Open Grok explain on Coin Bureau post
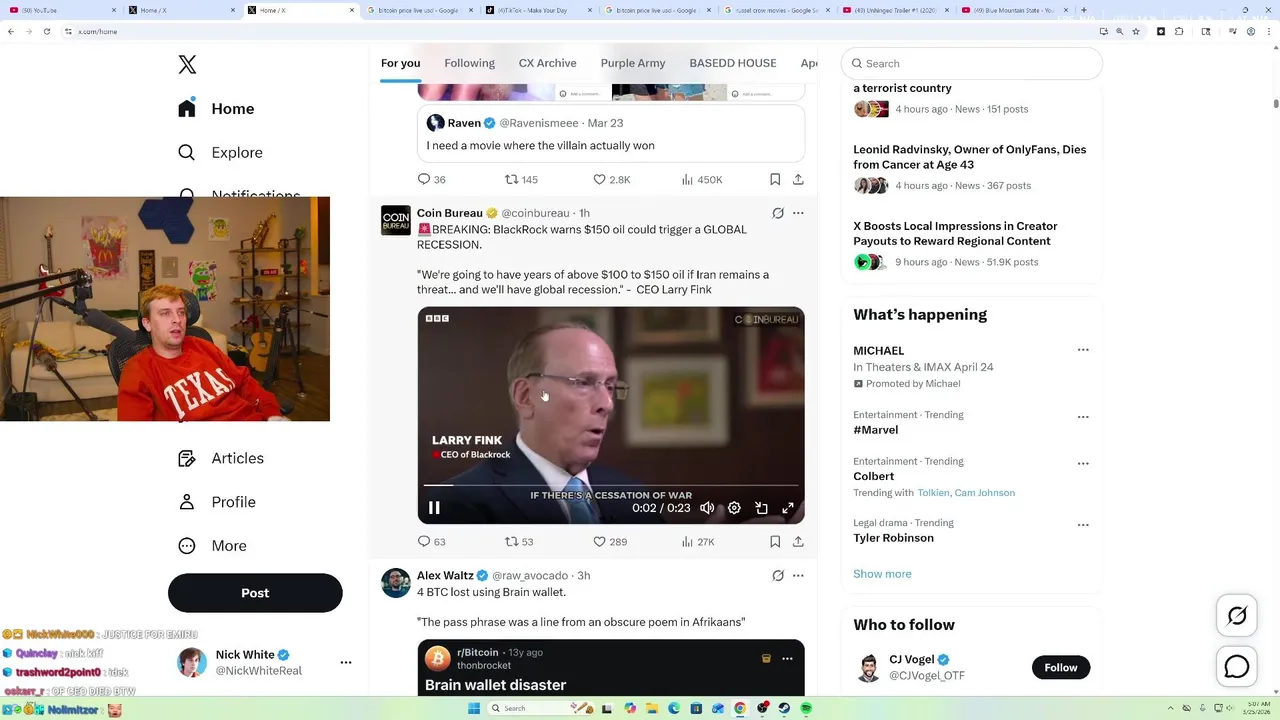Screen dimensions: 1280x720 [777, 213]
